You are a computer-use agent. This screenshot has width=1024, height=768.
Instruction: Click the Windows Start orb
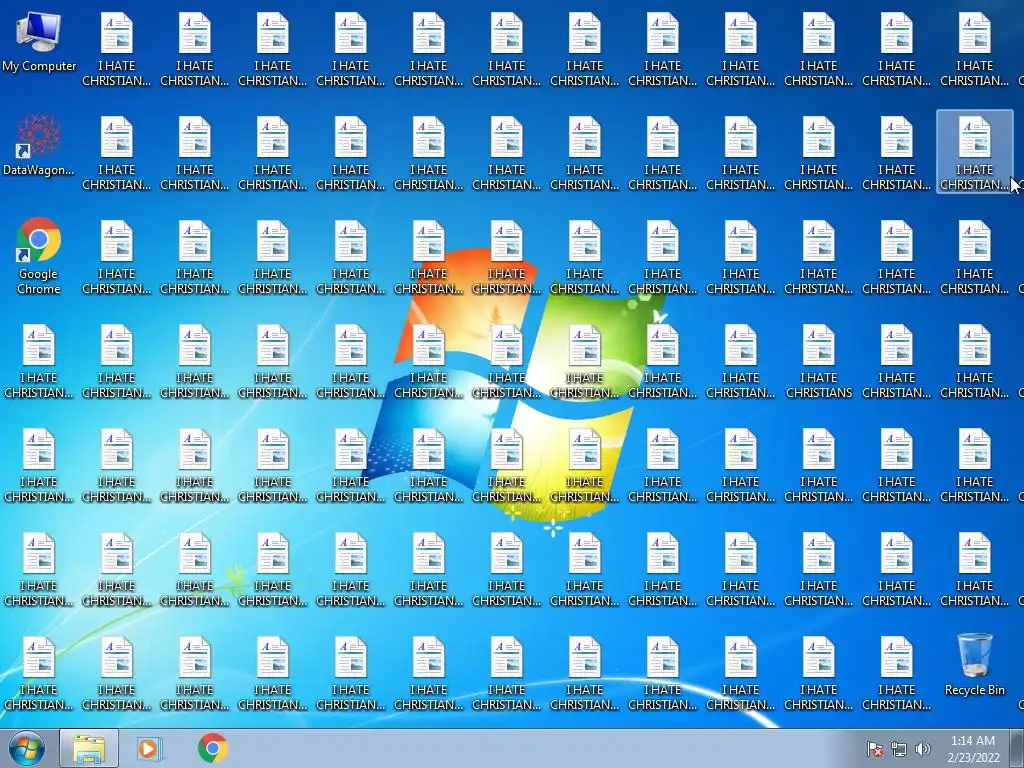click(27, 748)
